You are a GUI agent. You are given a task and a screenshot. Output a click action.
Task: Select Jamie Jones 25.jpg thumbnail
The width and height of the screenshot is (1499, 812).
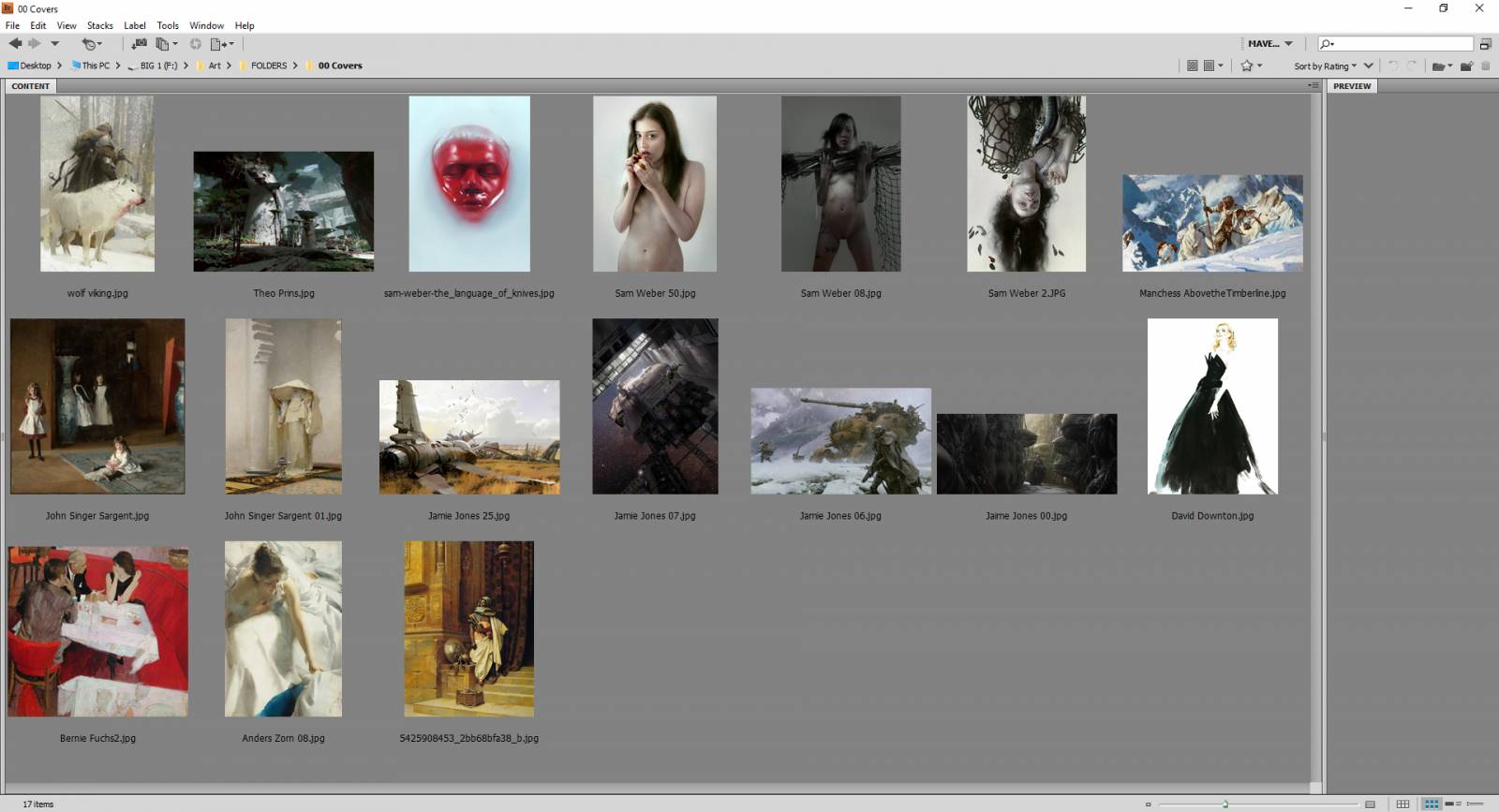[469, 437]
